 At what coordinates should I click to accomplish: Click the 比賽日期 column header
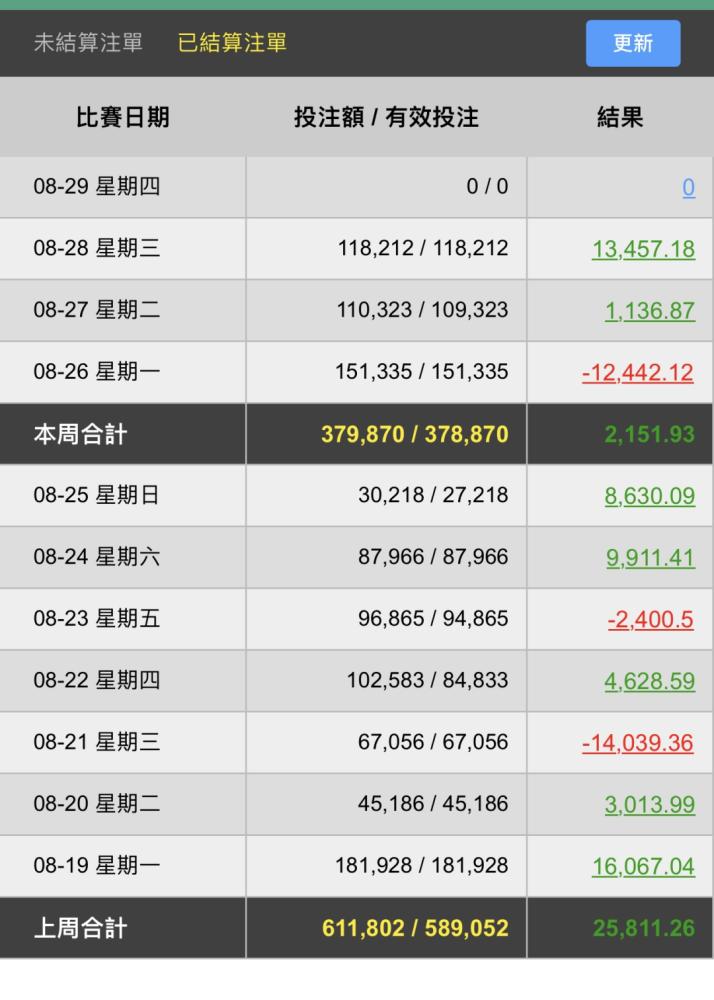[122, 118]
